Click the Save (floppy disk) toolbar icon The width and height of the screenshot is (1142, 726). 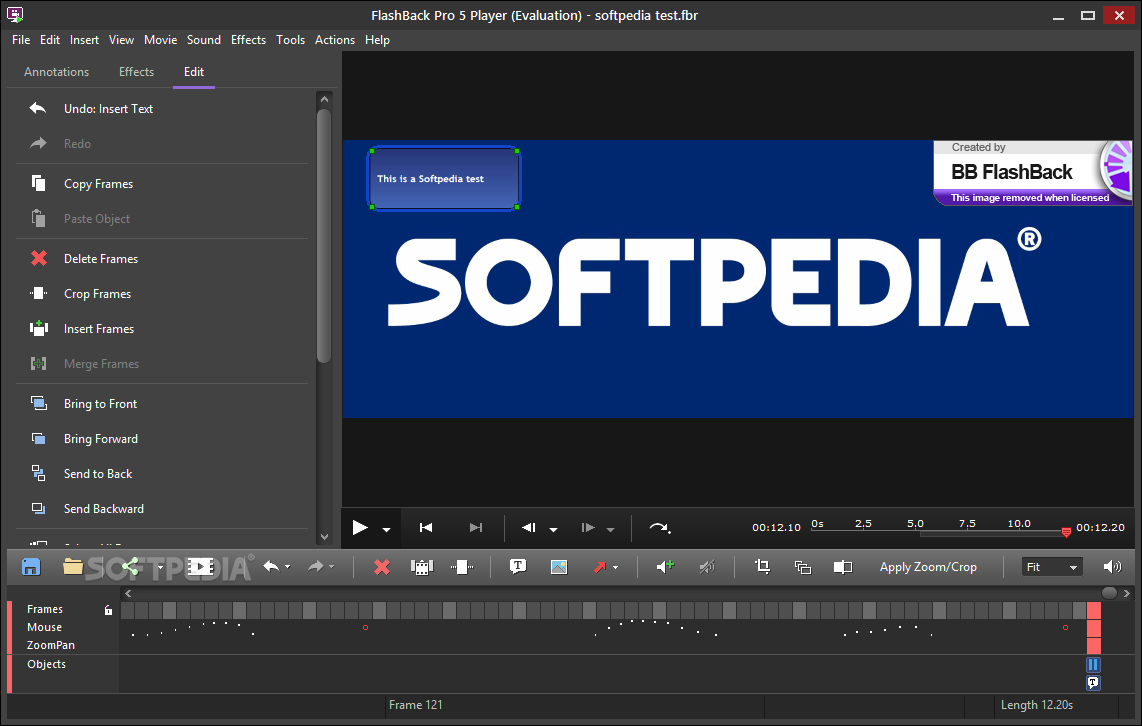point(31,567)
